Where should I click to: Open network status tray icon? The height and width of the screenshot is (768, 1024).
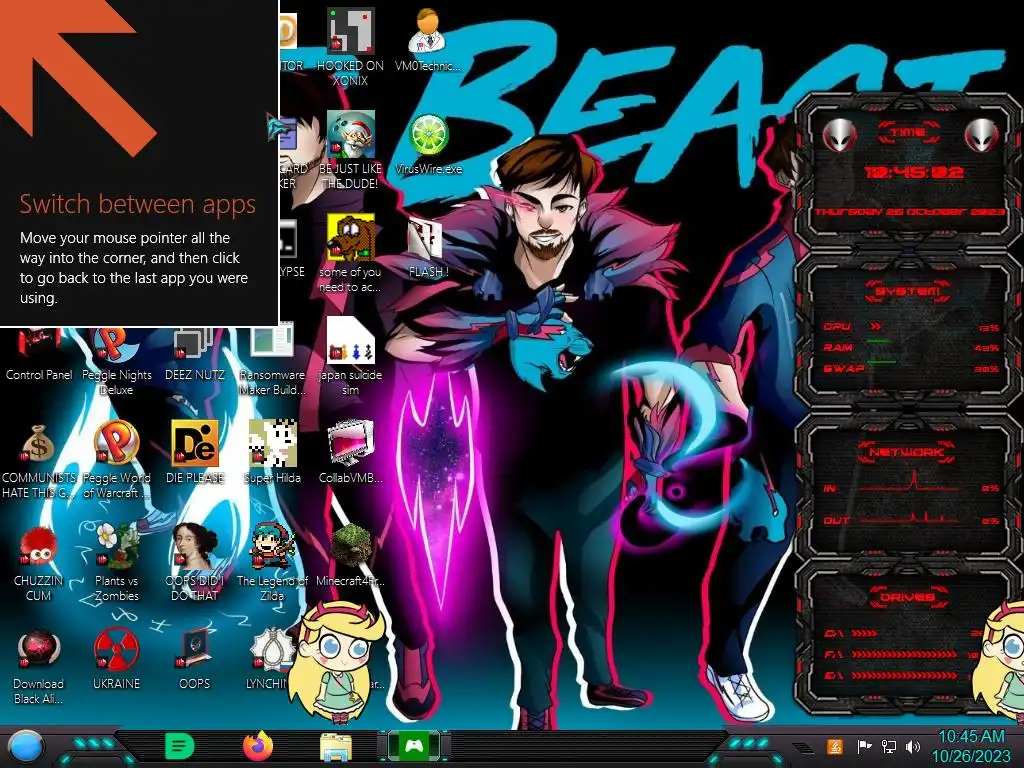click(x=889, y=746)
